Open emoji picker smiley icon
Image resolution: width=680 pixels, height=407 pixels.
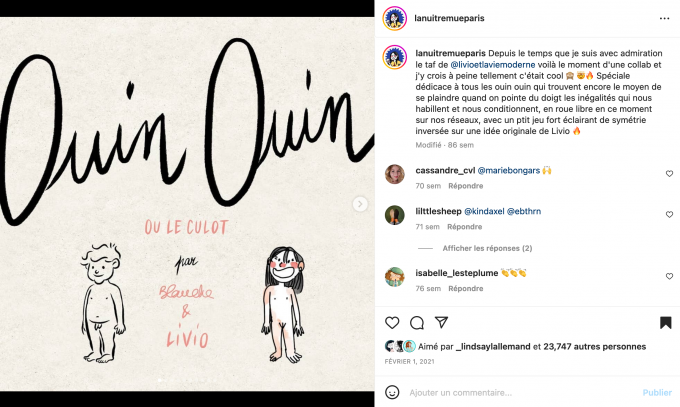(x=392, y=392)
